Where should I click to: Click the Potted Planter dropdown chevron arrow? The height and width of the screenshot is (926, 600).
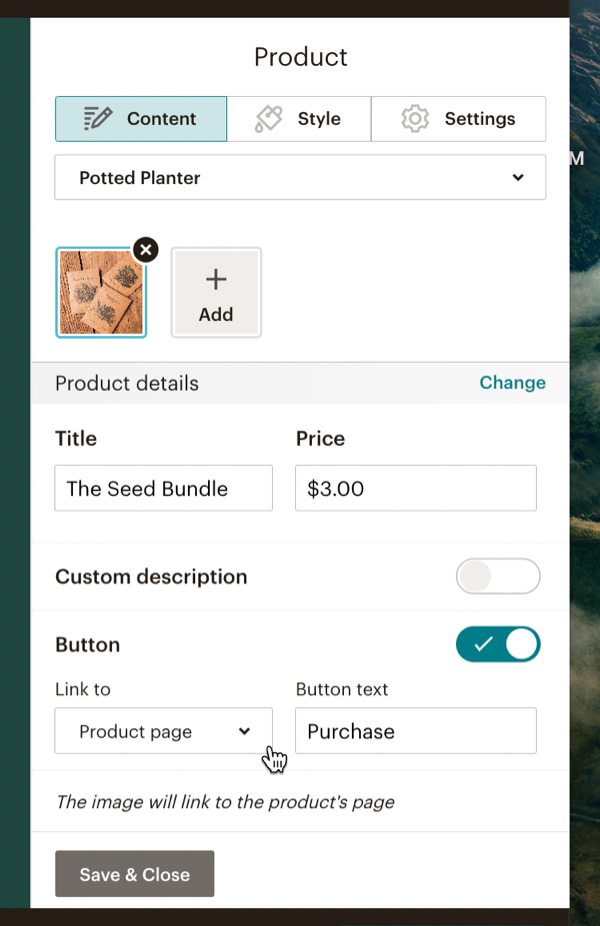point(518,178)
